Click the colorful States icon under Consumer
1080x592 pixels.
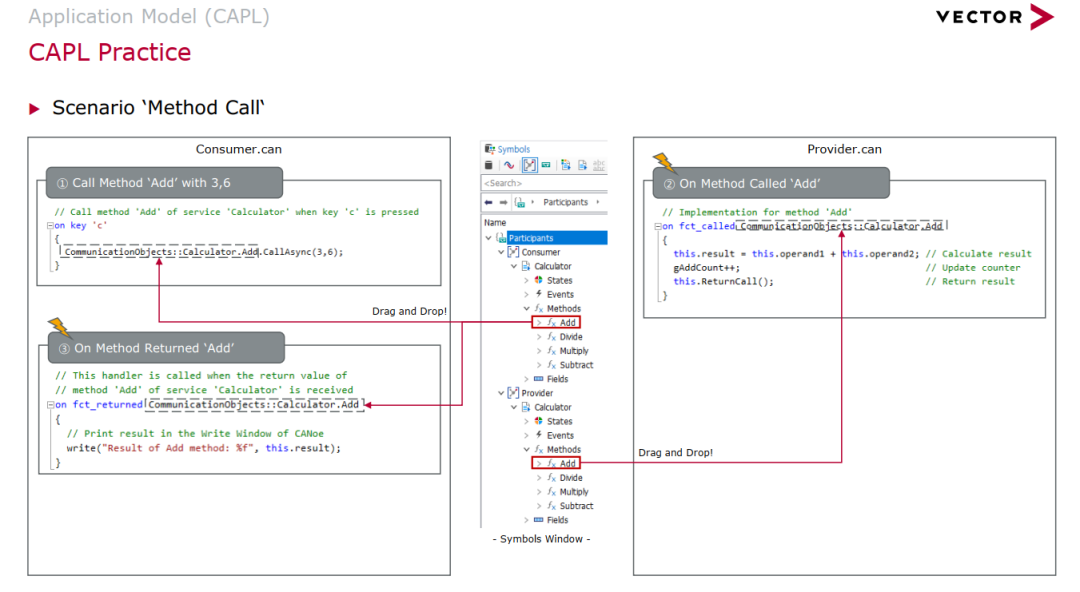click(x=539, y=280)
